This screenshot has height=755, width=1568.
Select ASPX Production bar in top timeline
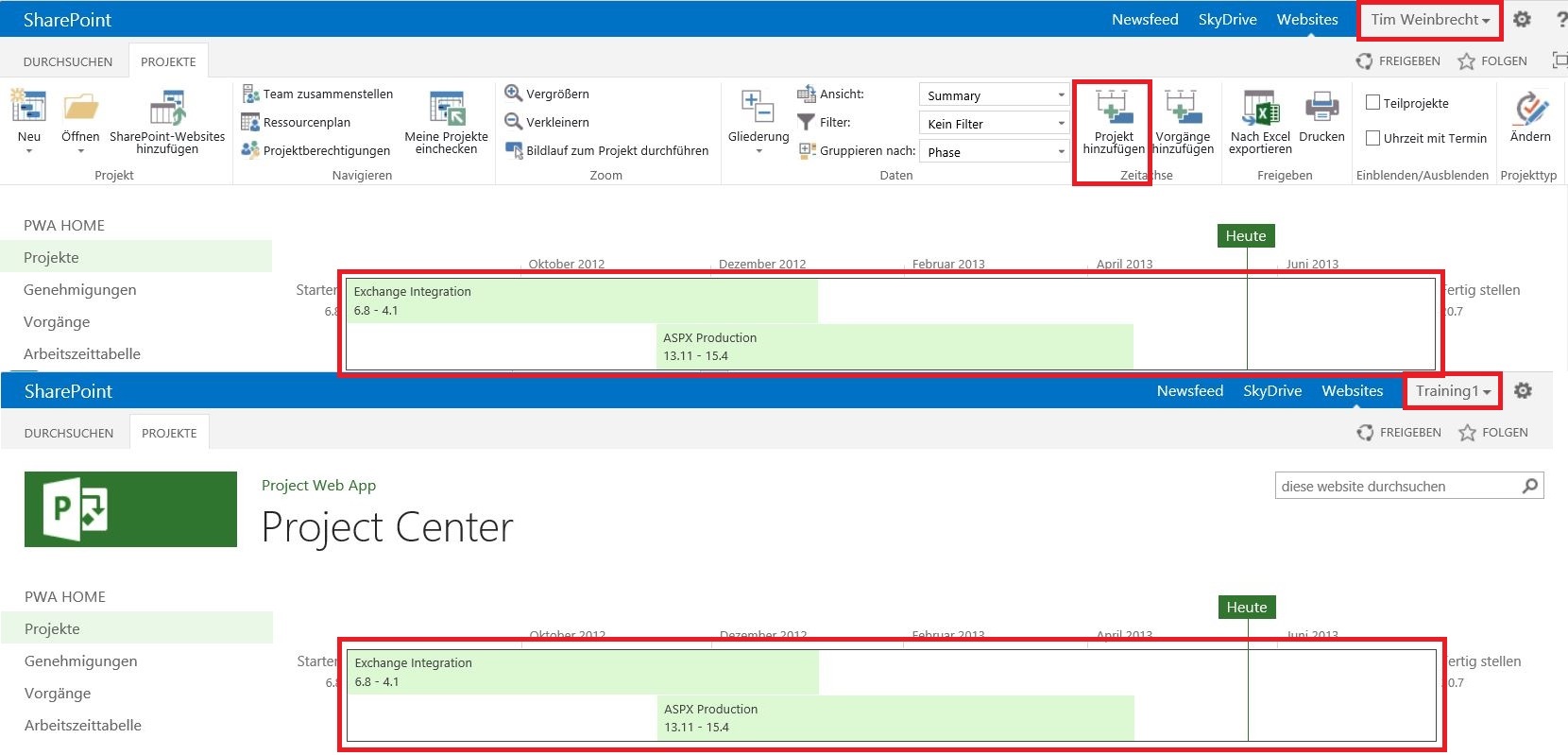point(895,347)
